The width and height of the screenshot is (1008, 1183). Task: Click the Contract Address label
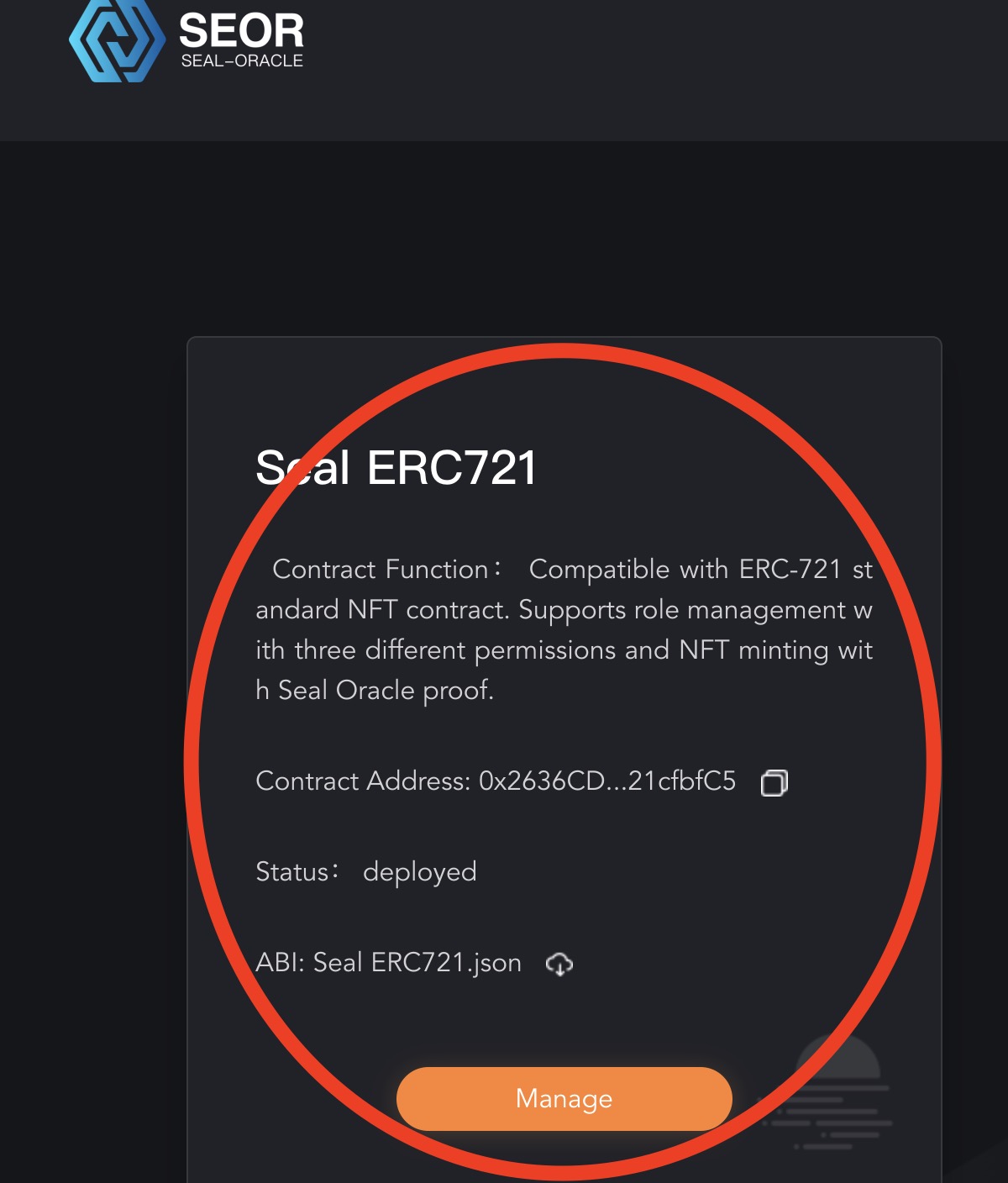362,781
